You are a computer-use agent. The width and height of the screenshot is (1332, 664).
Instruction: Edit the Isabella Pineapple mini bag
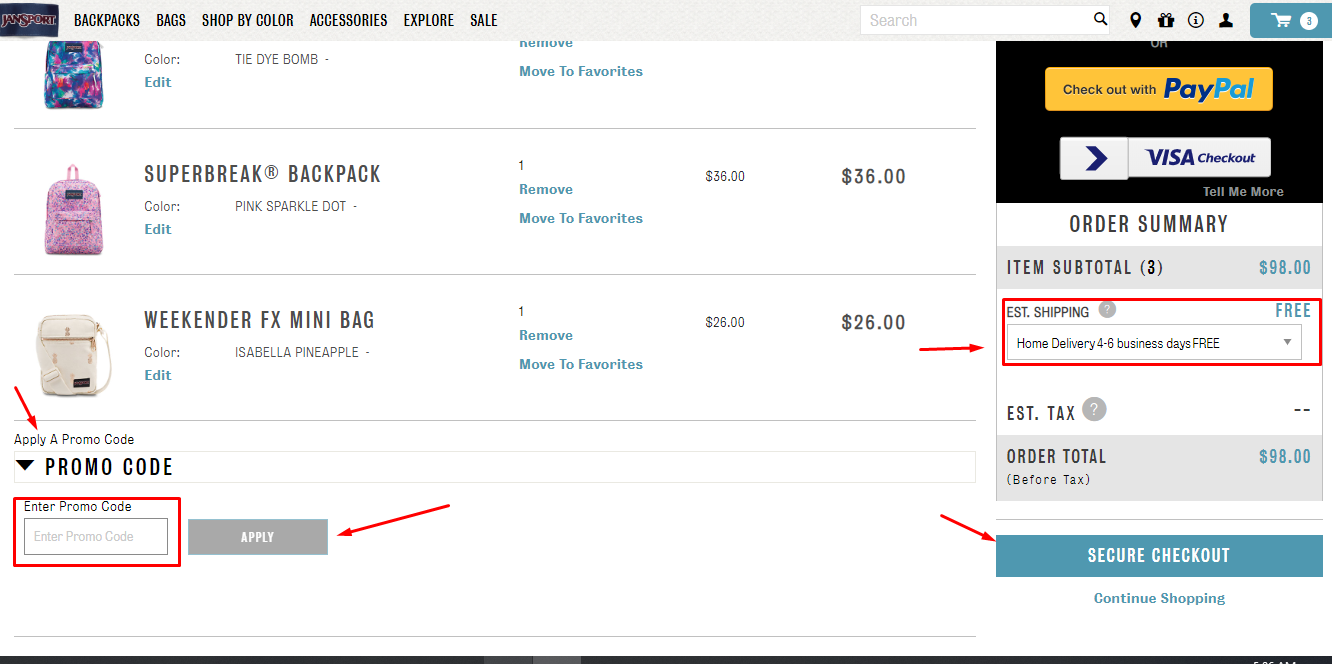click(x=158, y=375)
